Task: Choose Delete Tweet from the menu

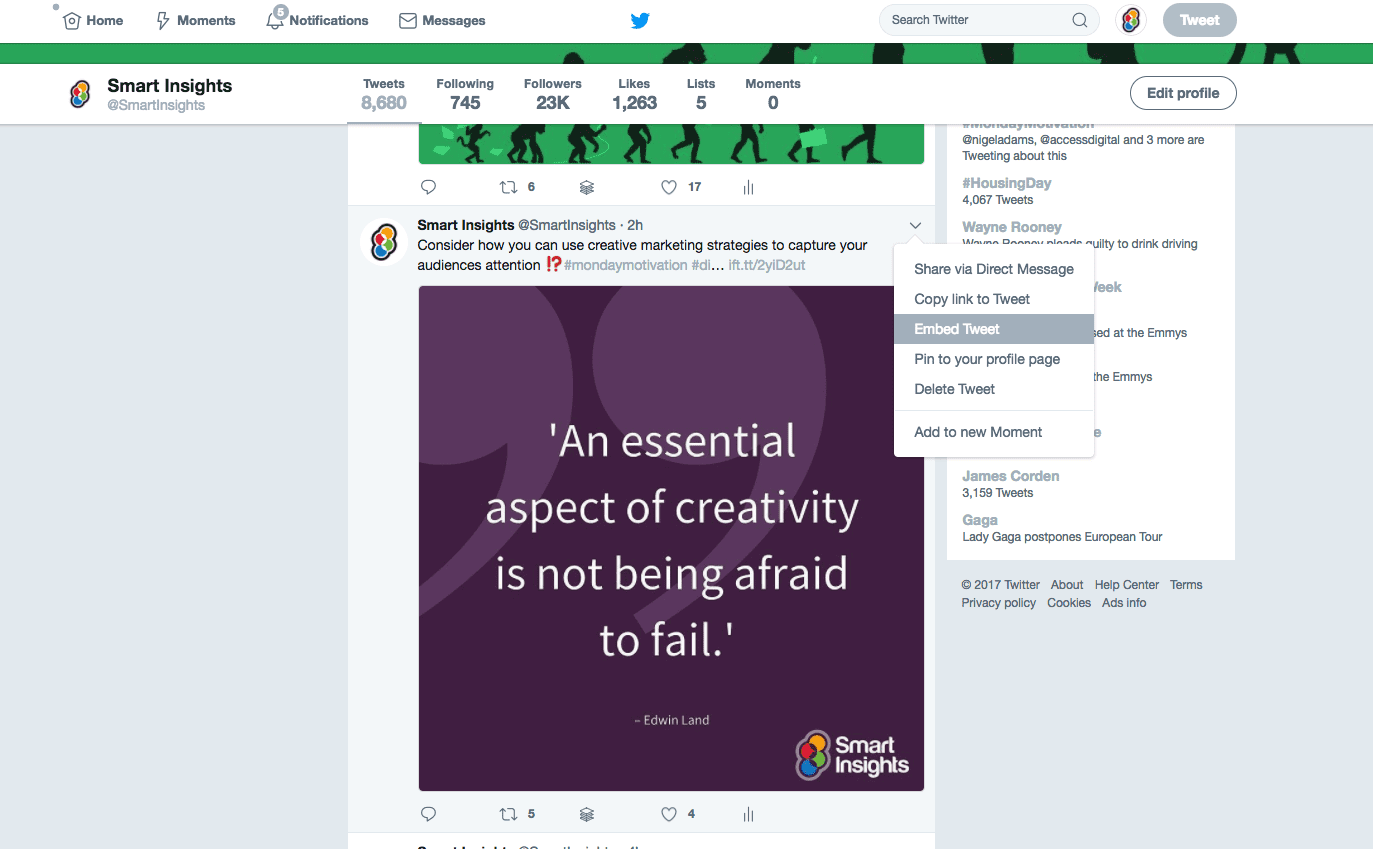Action: [952, 389]
